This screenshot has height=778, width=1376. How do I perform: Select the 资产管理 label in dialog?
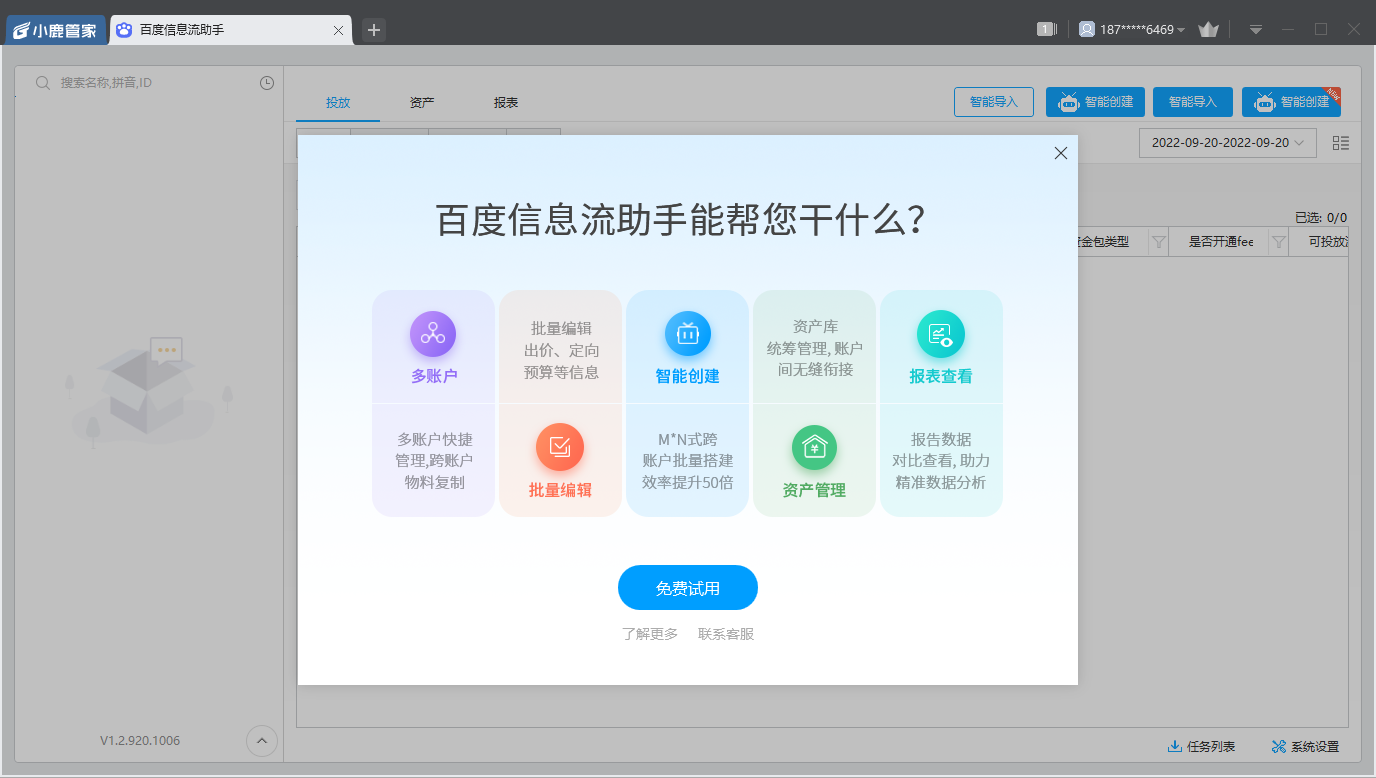814,490
